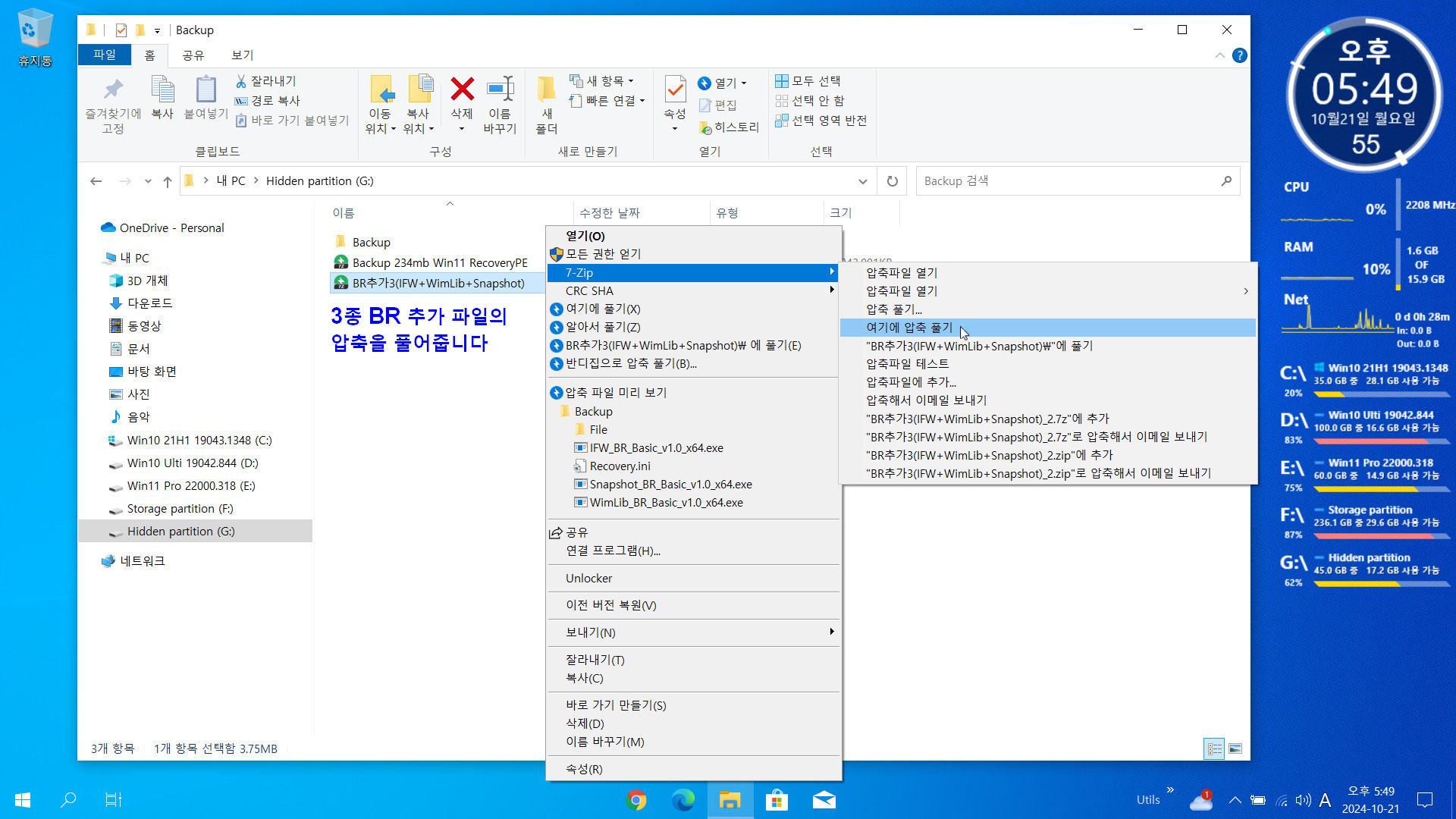Click Snapshot_BR_Basic_v1.0_x64.exe in archive preview
1456x819 pixels.
[x=670, y=485]
